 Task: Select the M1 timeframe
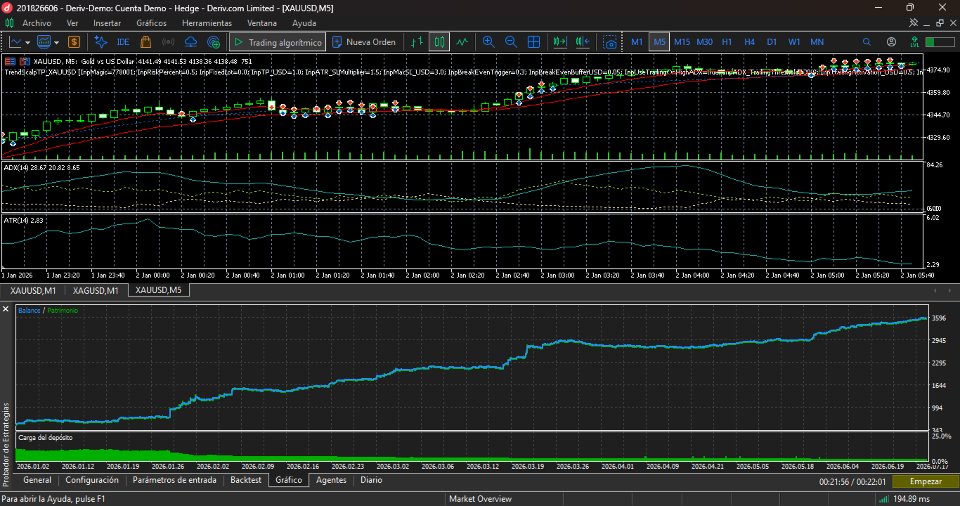[x=637, y=42]
